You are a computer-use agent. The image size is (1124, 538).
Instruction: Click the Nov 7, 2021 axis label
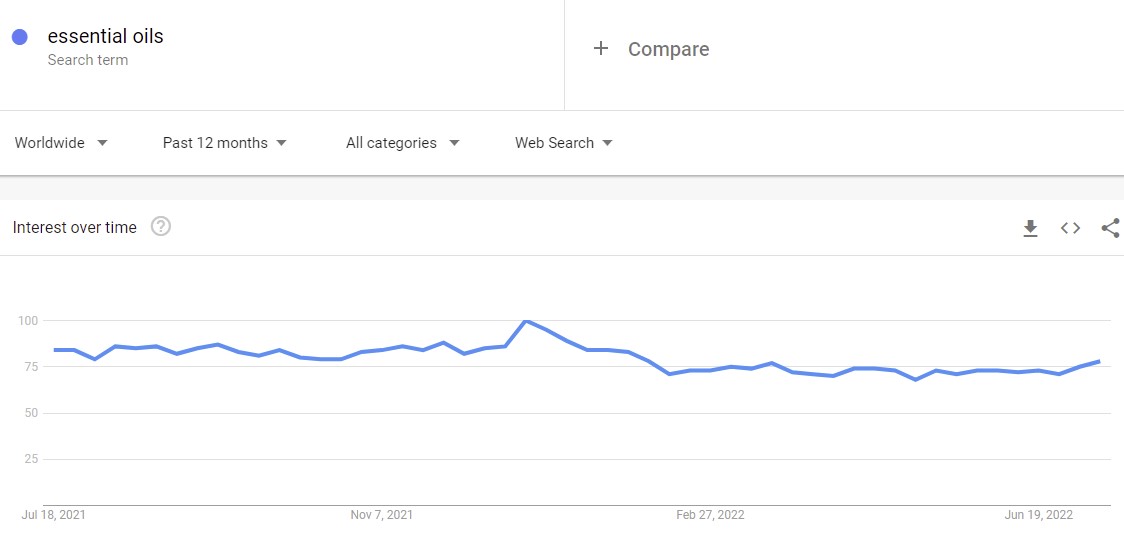point(381,514)
